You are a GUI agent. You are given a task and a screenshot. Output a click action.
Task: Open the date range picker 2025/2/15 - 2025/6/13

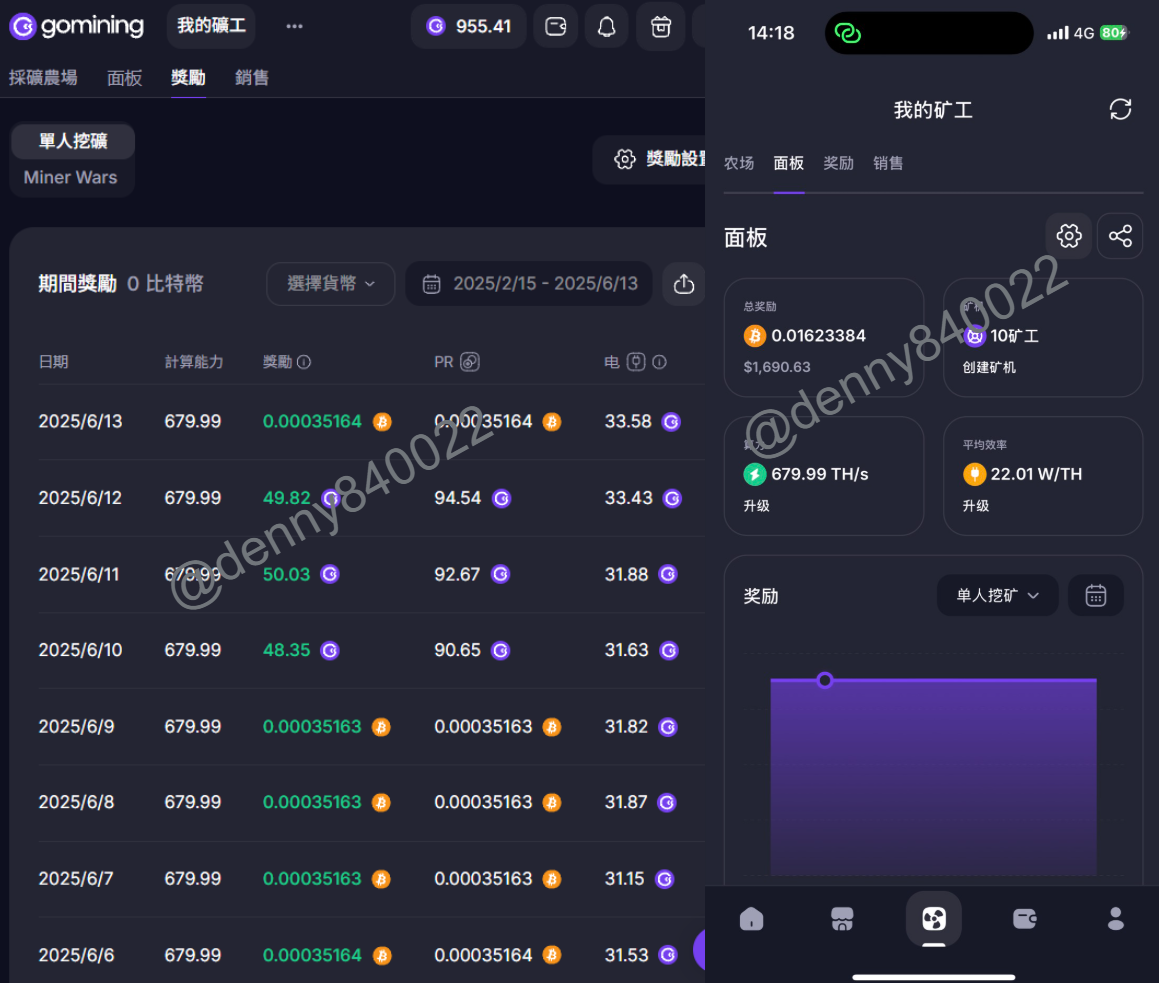point(529,284)
